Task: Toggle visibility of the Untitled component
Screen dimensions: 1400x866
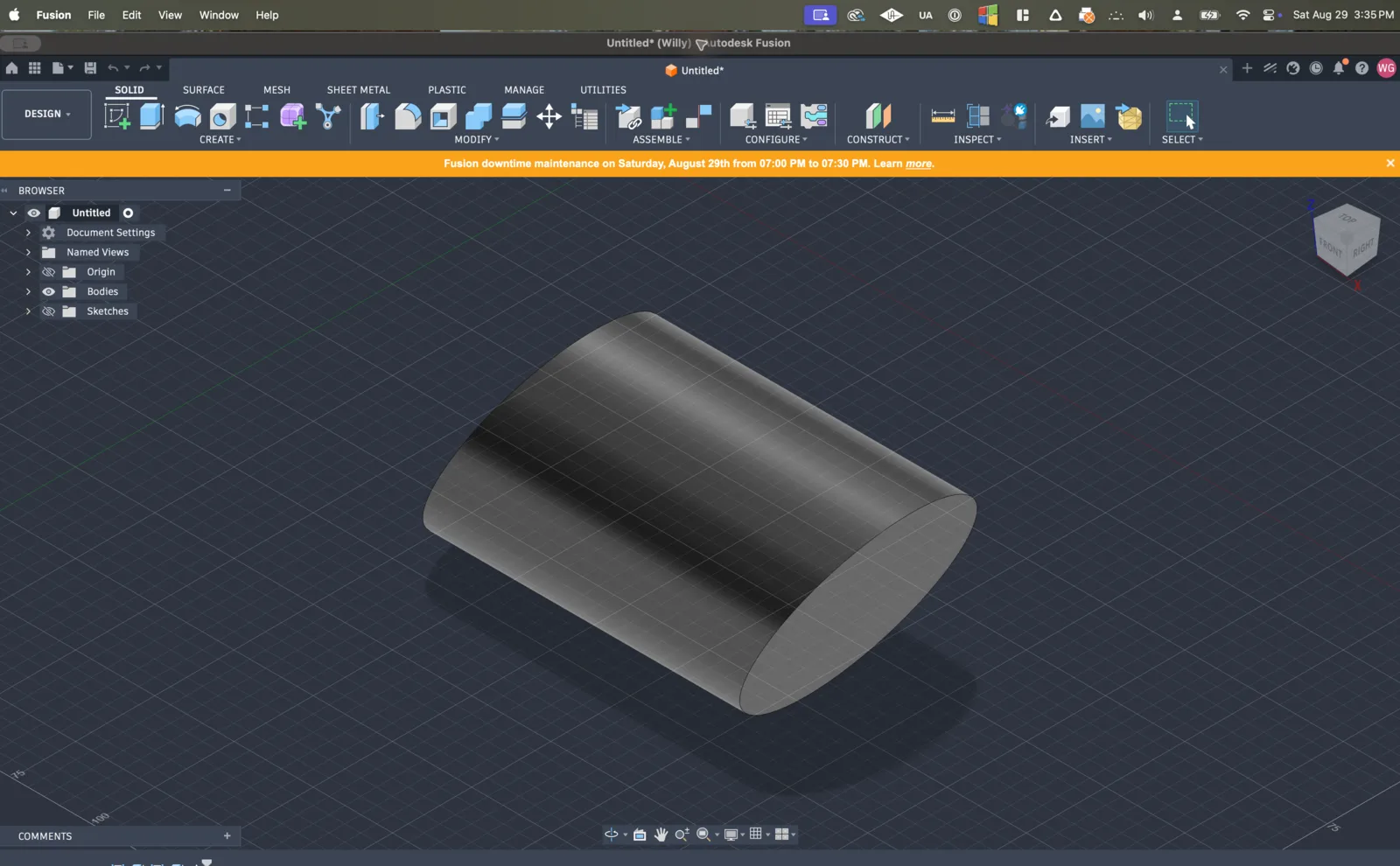Action: [34, 213]
